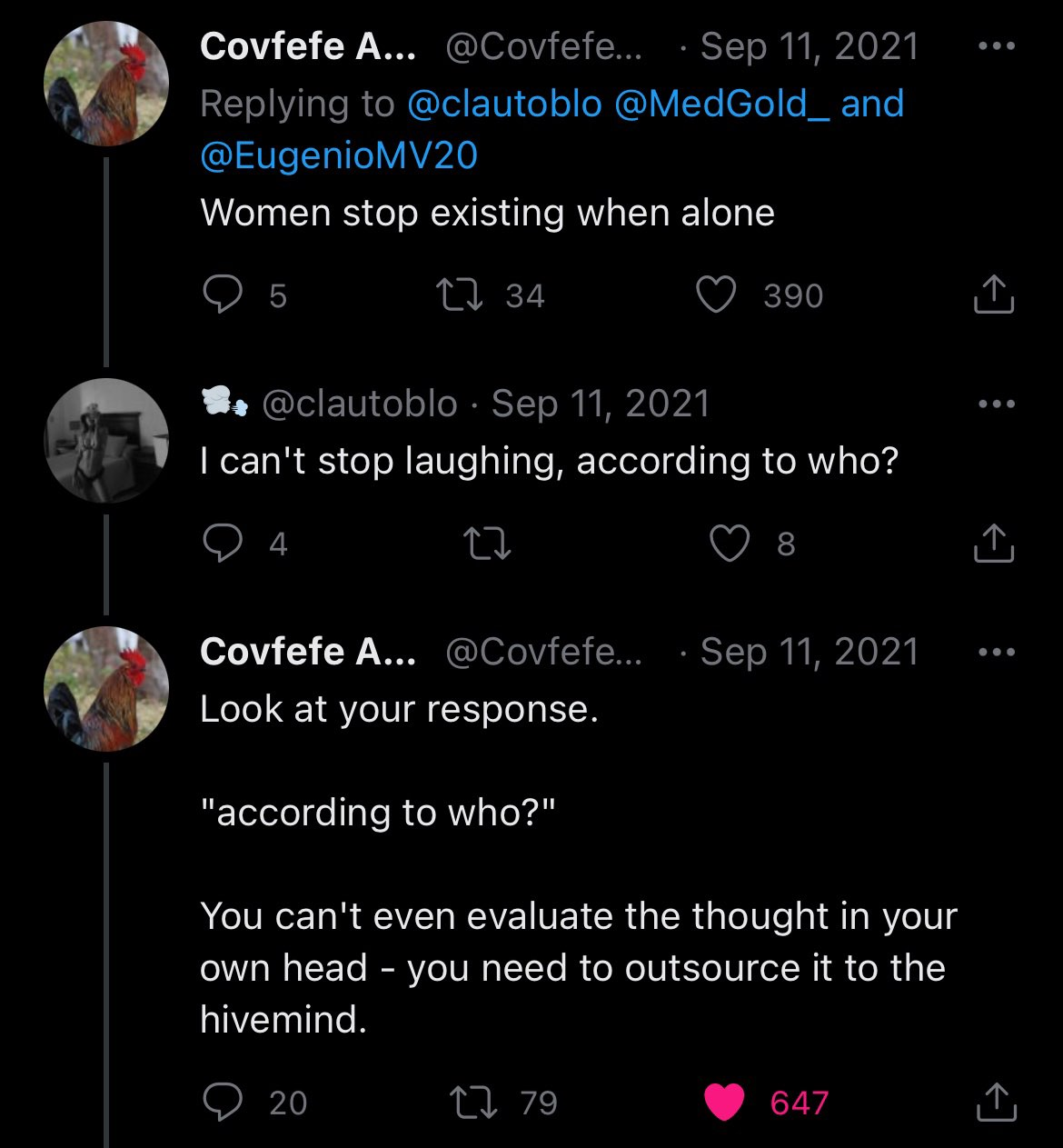1063x1148 pixels.
Task: View the @clautoblo grayscale profile picture
Action: coord(106,441)
